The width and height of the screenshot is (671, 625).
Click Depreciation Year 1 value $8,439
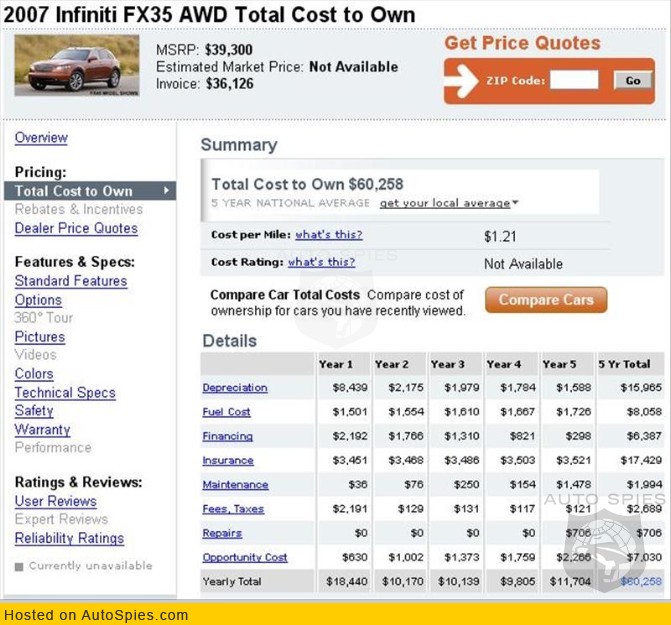tap(350, 388)
